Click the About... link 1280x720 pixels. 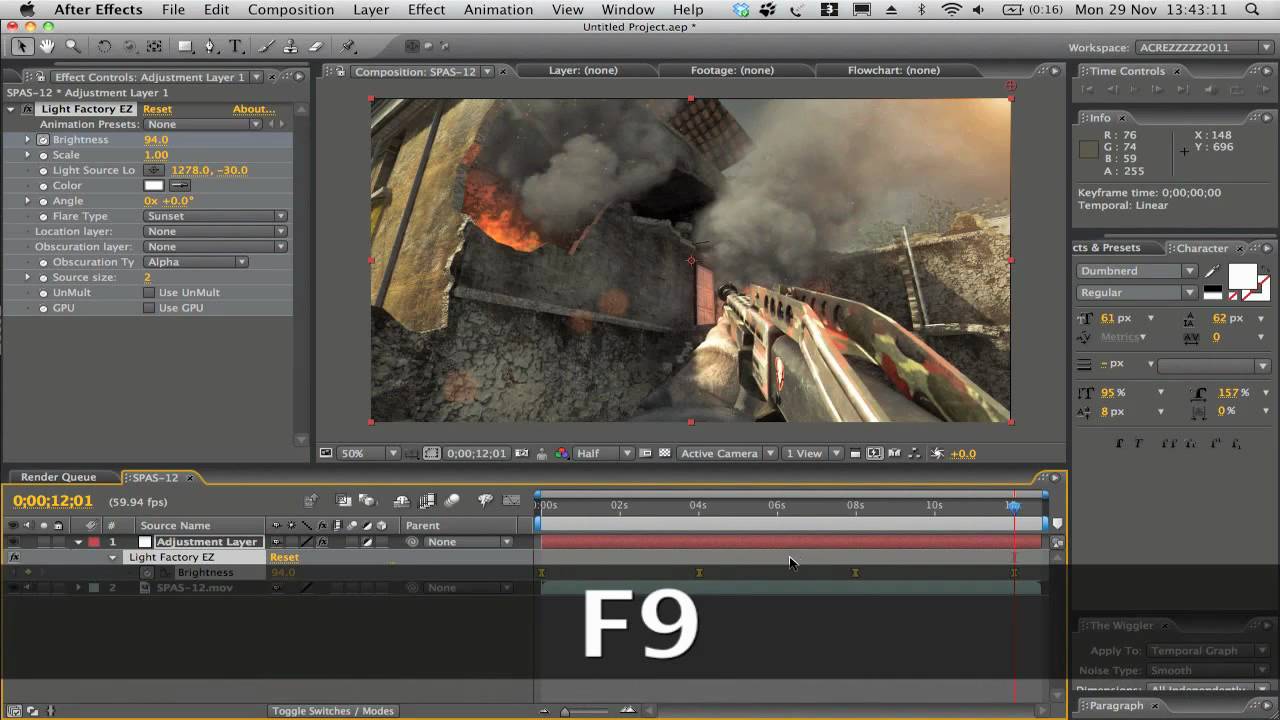click(x=254, y=109)
